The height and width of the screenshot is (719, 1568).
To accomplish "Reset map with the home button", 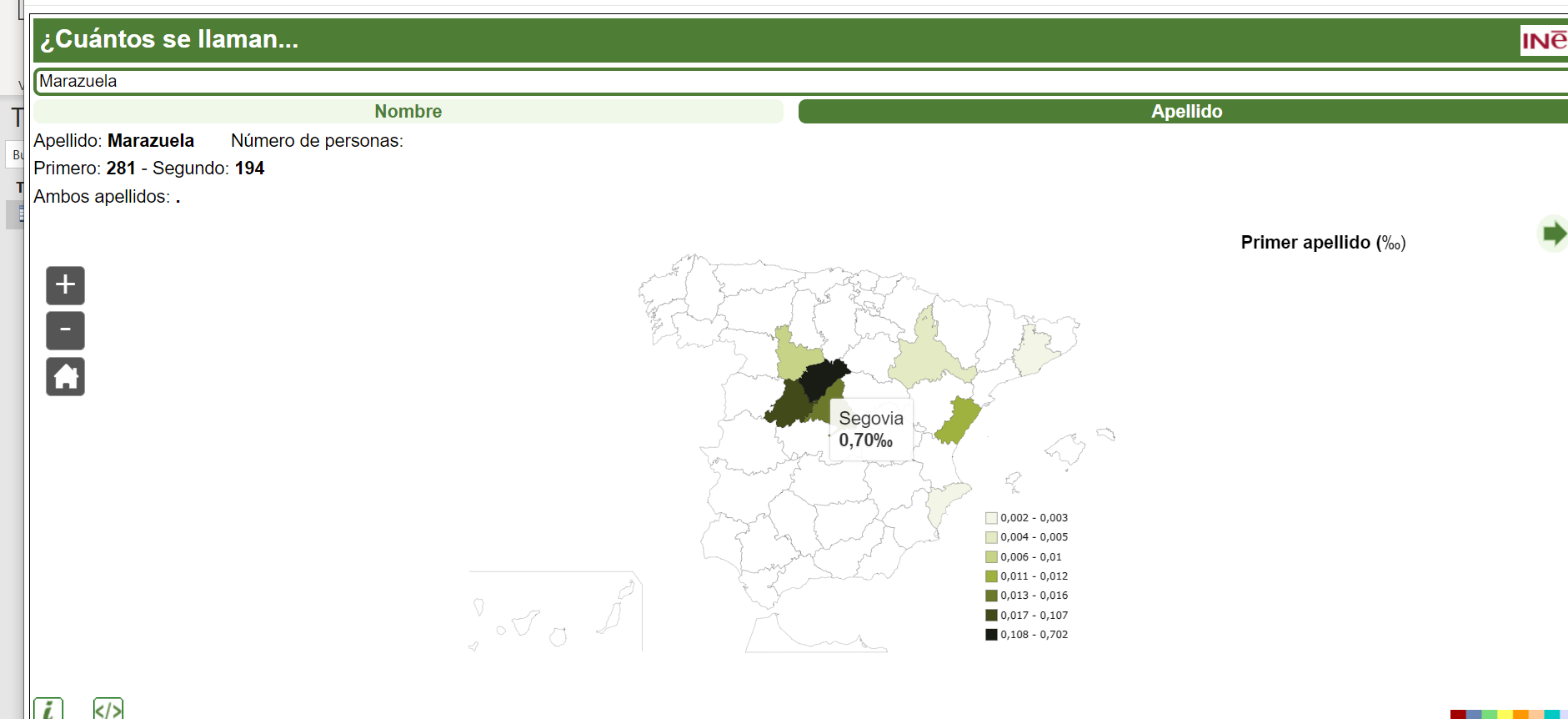I will [65, 377].
